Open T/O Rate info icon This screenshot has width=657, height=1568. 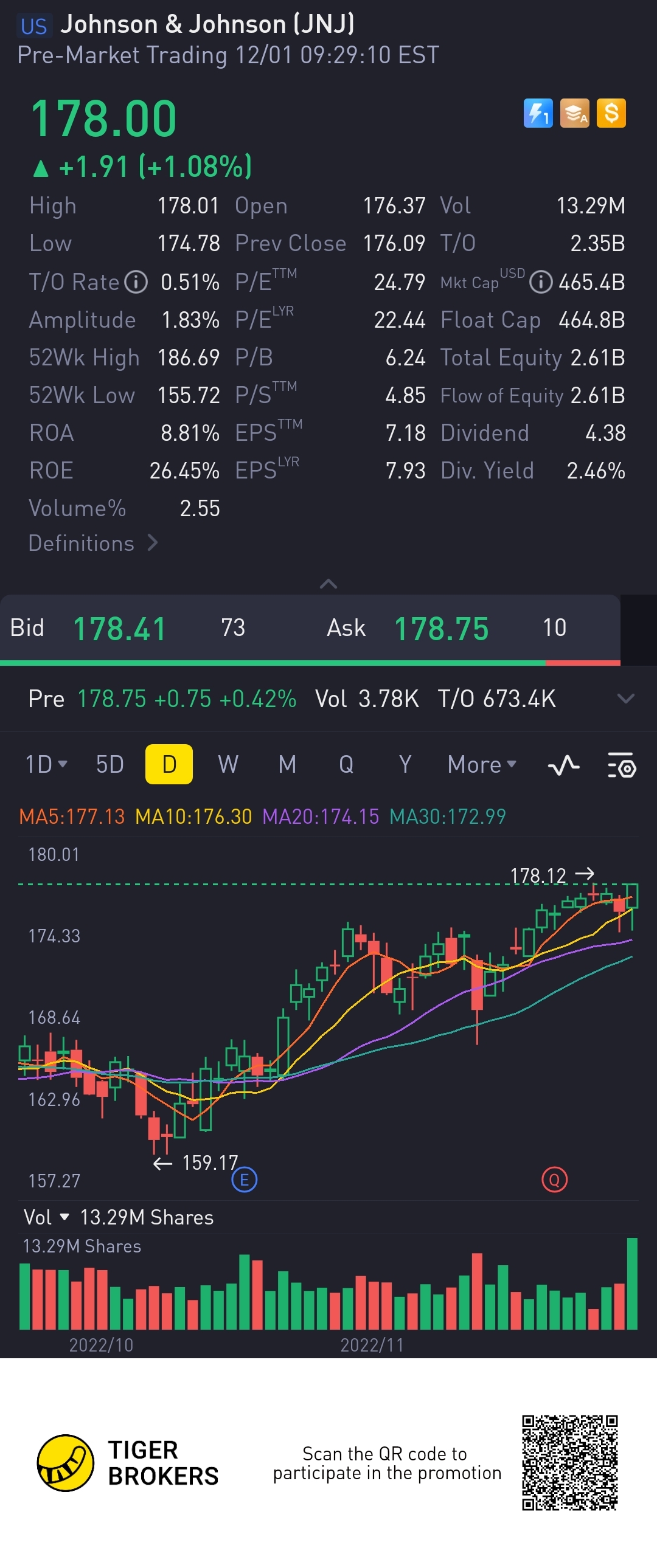coord(136,282)
